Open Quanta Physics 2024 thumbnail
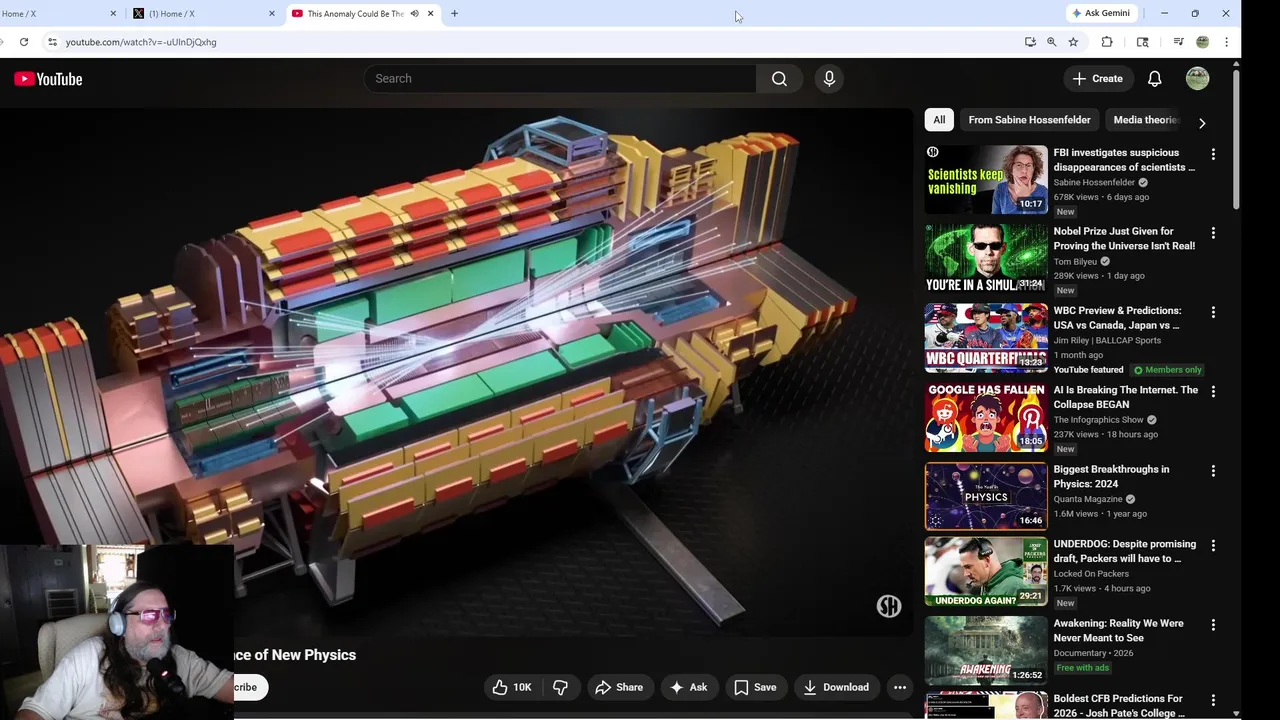 click(x=986, y=496)
